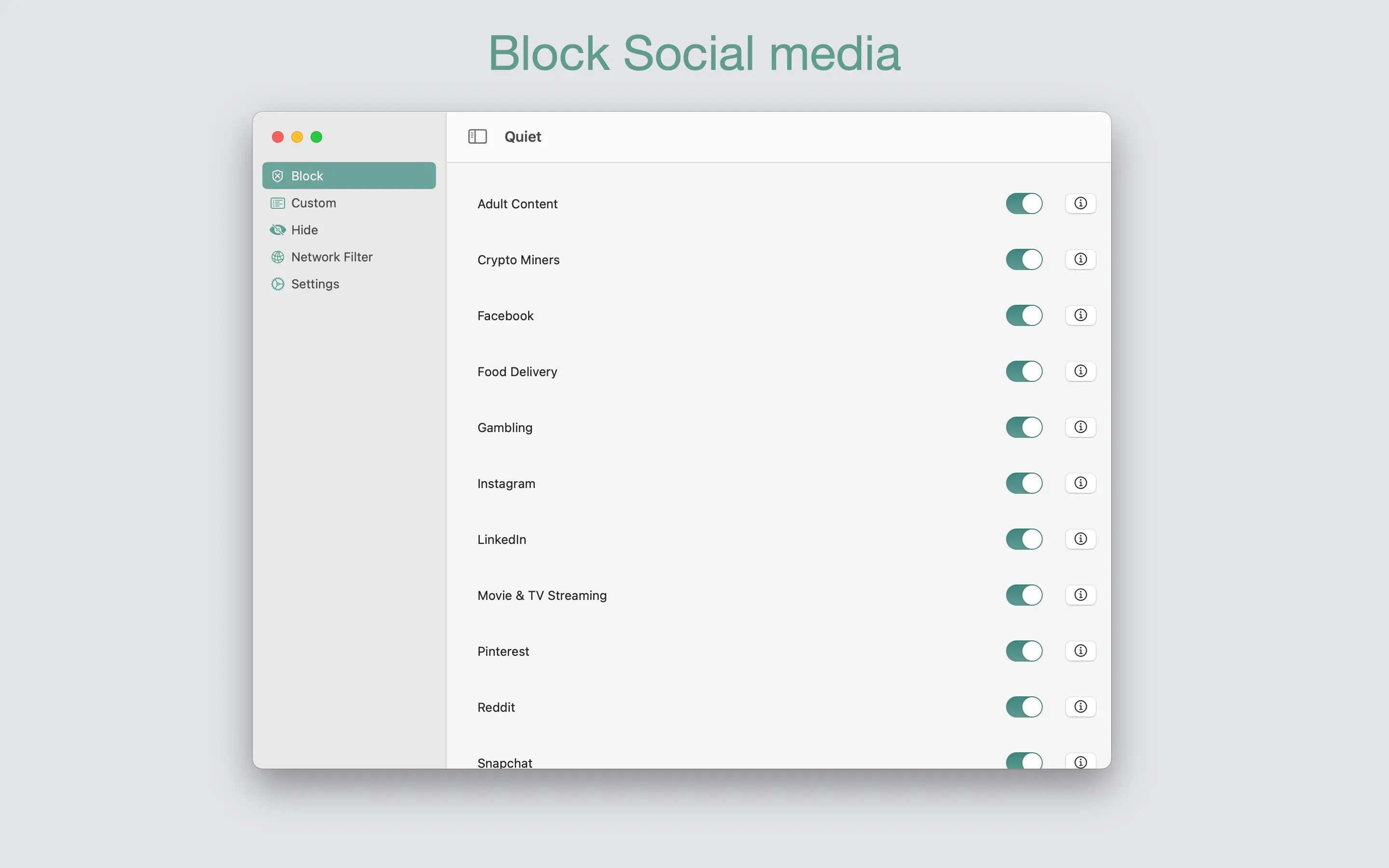
Task: Go to the Hide section
Action: click(x=304, y=230)
